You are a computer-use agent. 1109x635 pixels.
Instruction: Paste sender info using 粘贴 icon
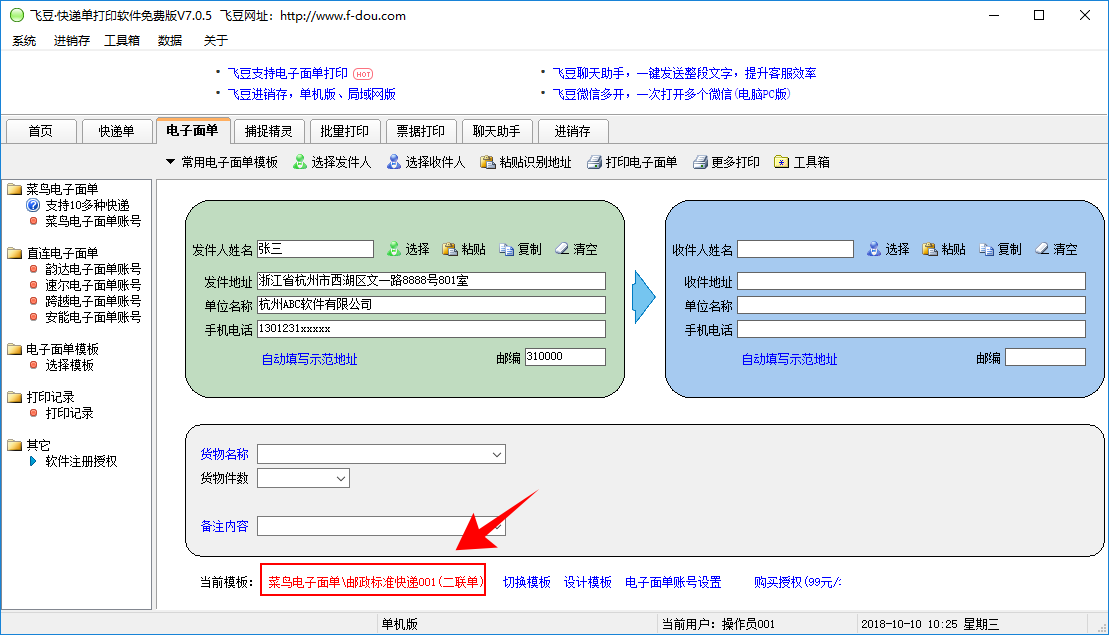click(450, 249)
